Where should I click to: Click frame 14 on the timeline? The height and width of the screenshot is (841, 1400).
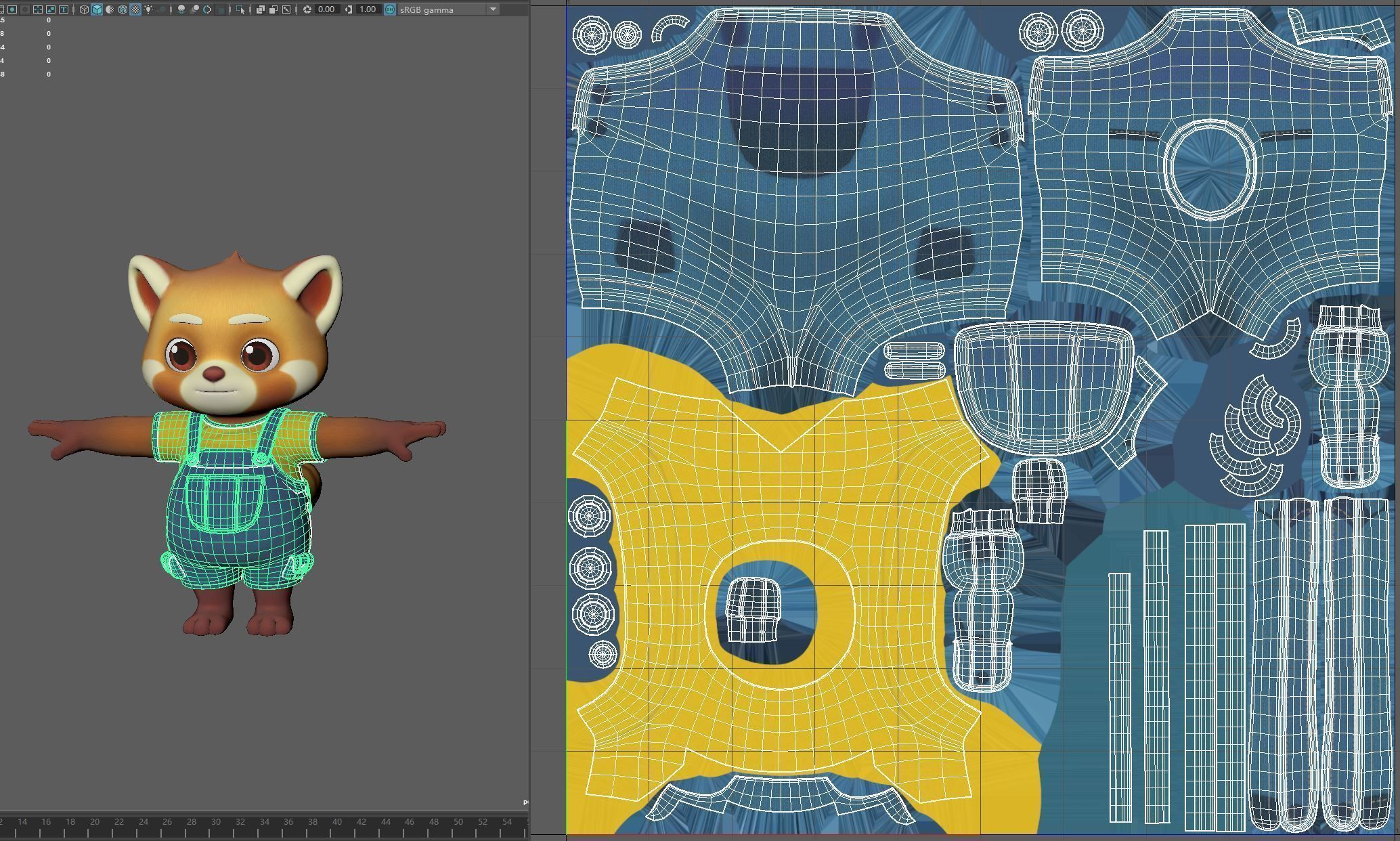point(22,822)
